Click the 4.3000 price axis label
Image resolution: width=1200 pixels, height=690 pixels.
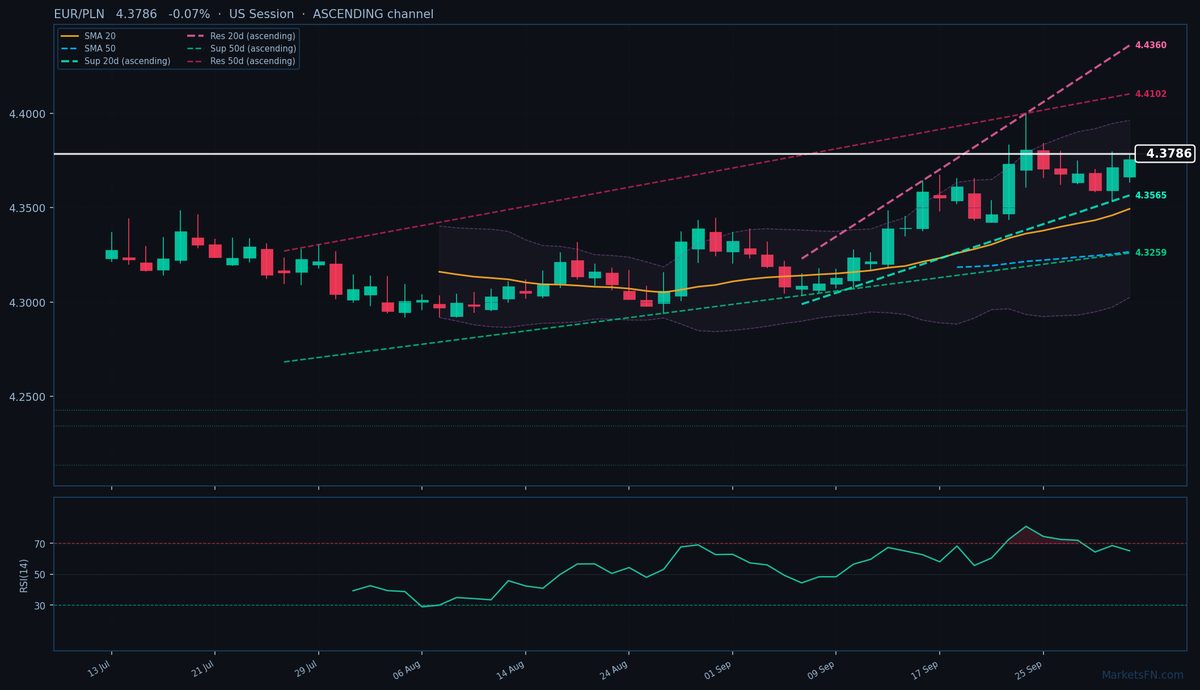coord(30,303)
